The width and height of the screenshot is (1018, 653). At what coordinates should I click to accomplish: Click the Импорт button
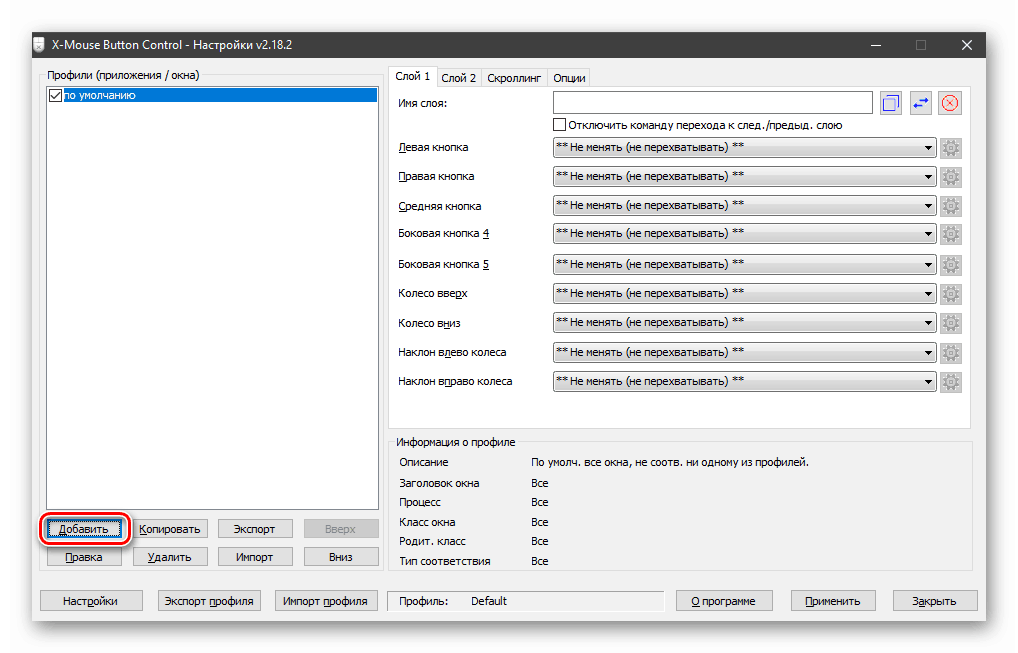tap(254, 557)
